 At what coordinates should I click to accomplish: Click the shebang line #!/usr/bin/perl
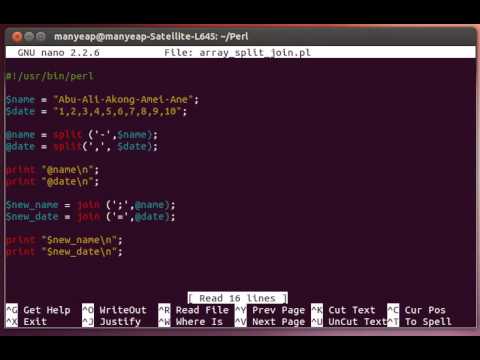point(50,76)
